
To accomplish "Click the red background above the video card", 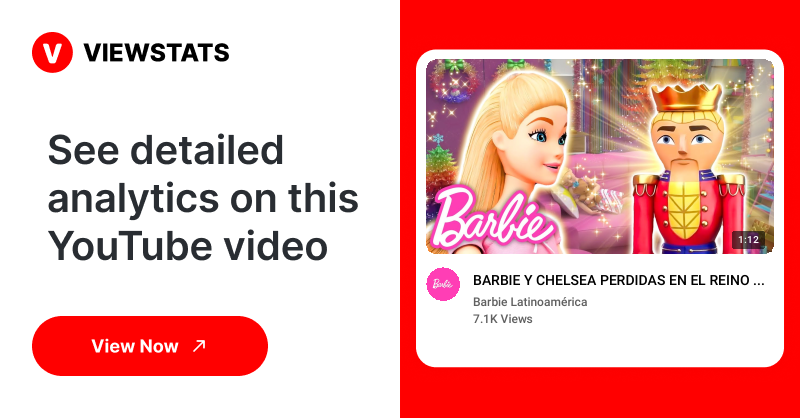I will tap(600, 24).
